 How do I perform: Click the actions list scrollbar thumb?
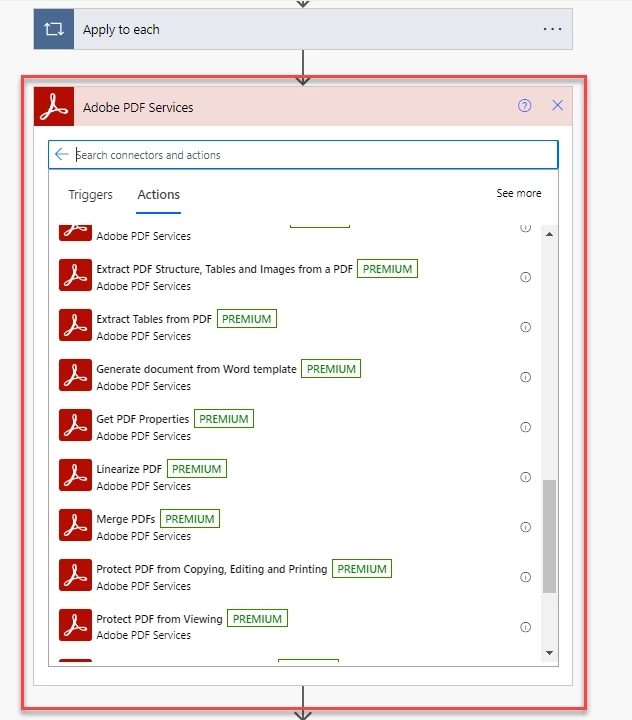click(x=549, y=536)
